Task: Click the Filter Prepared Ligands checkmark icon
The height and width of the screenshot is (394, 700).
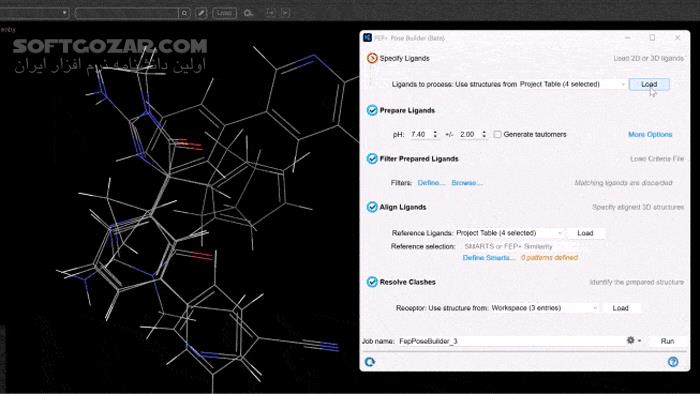Action: pos(372,158)
